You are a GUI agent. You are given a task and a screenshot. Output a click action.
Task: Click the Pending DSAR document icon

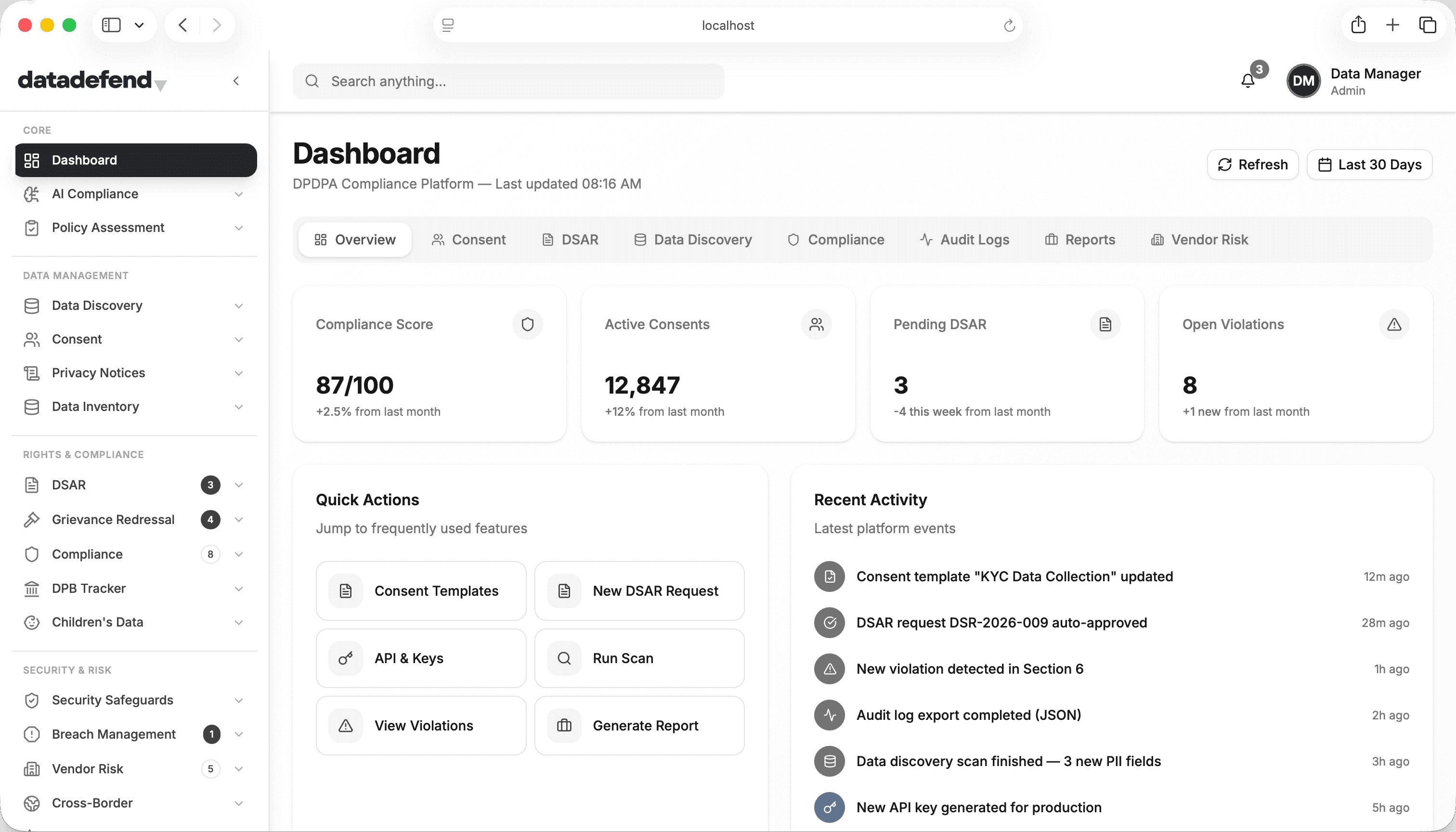coord(1105,324)
